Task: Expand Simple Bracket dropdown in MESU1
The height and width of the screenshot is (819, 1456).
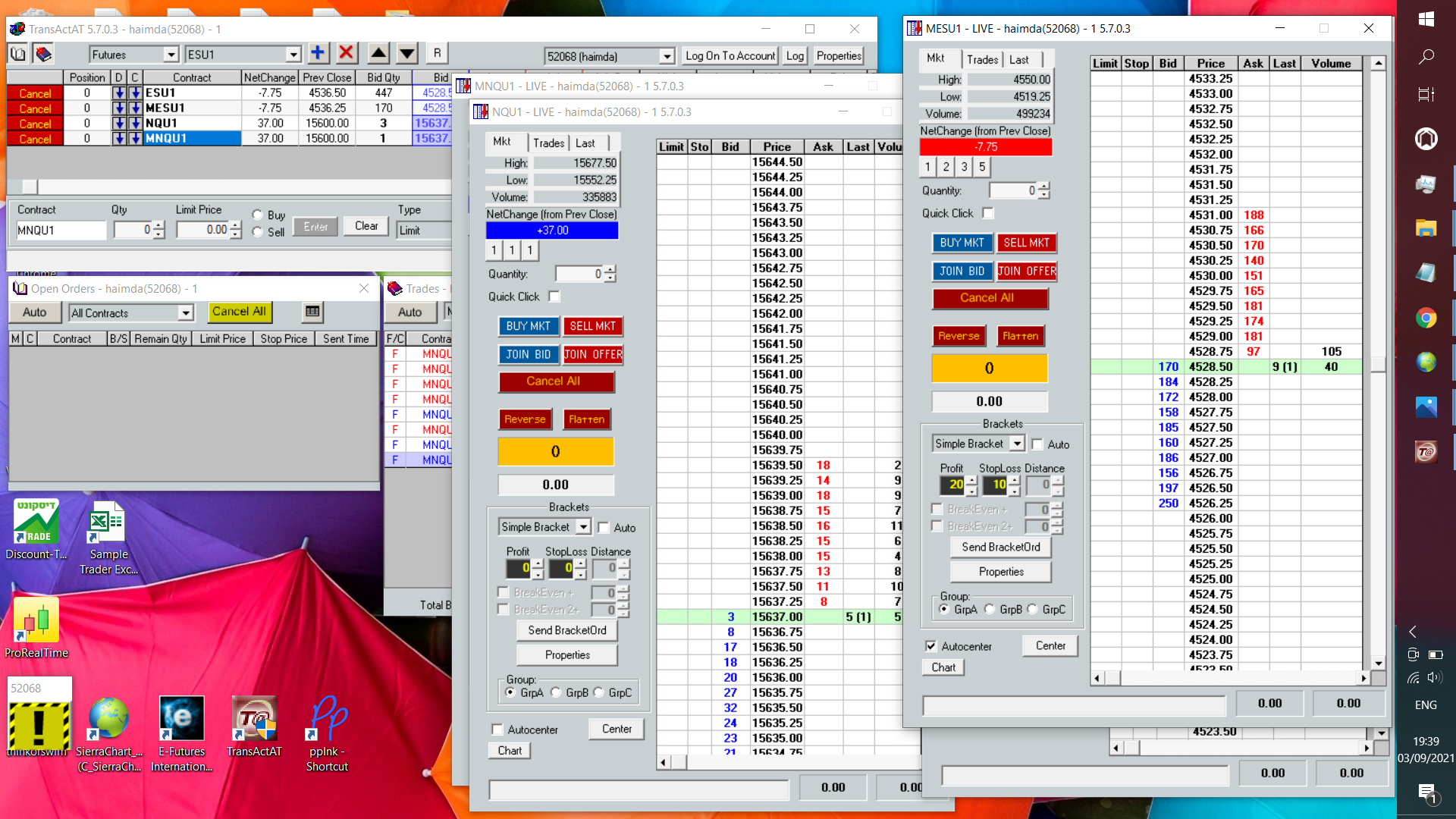Action: pyautogui.click(x=1017, y=444)
